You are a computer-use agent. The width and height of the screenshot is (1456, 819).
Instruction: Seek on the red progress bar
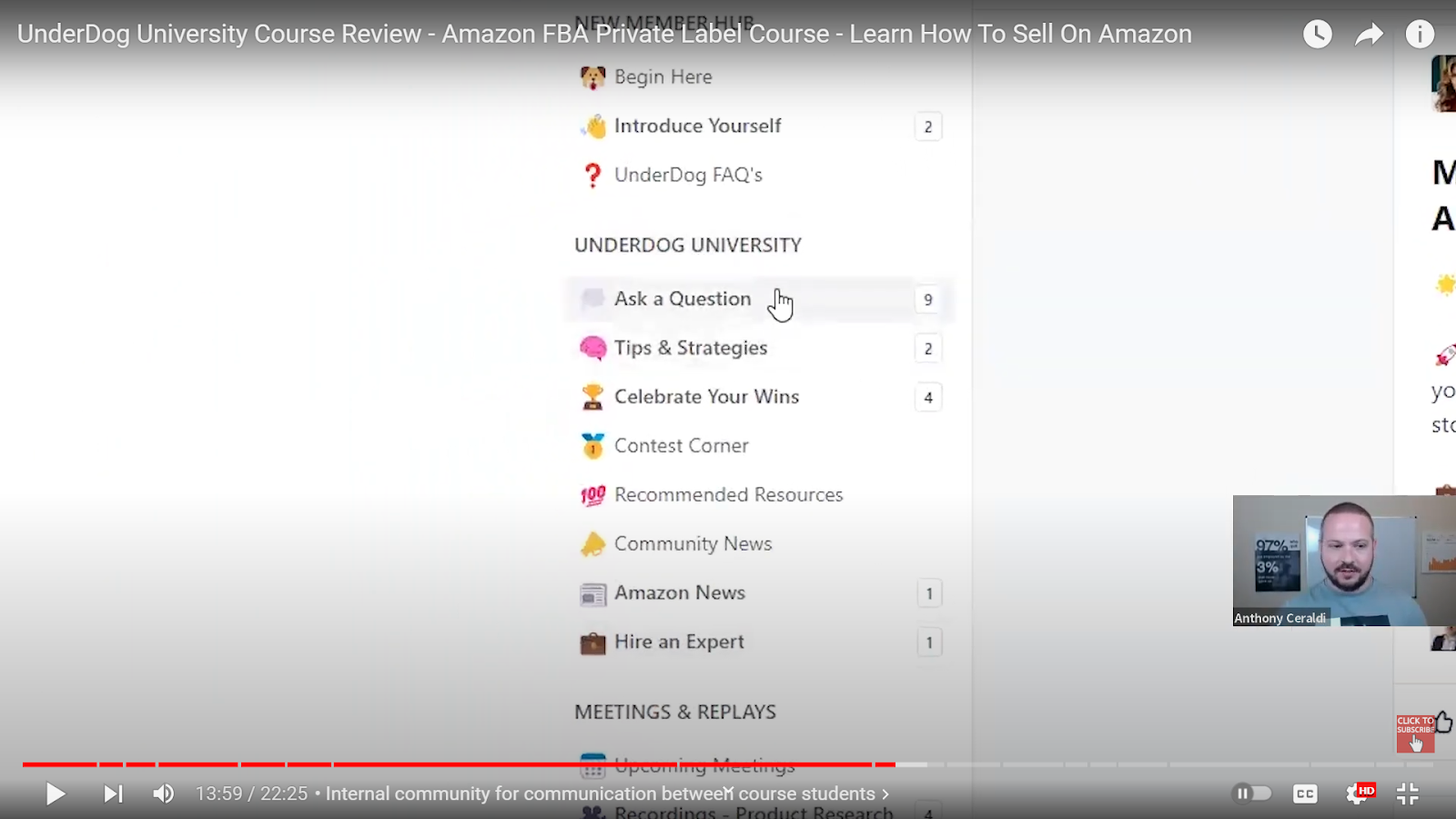(459, 764)
